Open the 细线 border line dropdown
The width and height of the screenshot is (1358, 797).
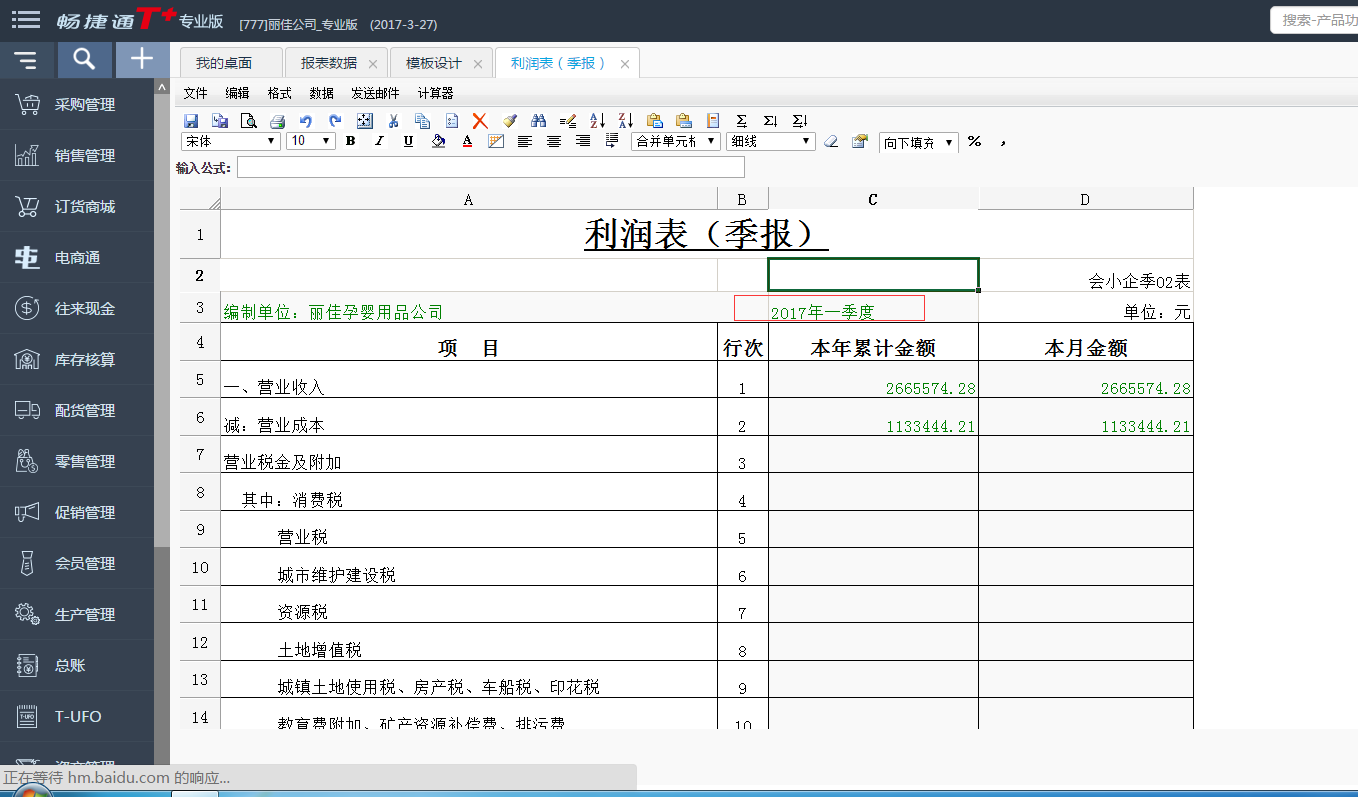(x=771, y=141)
